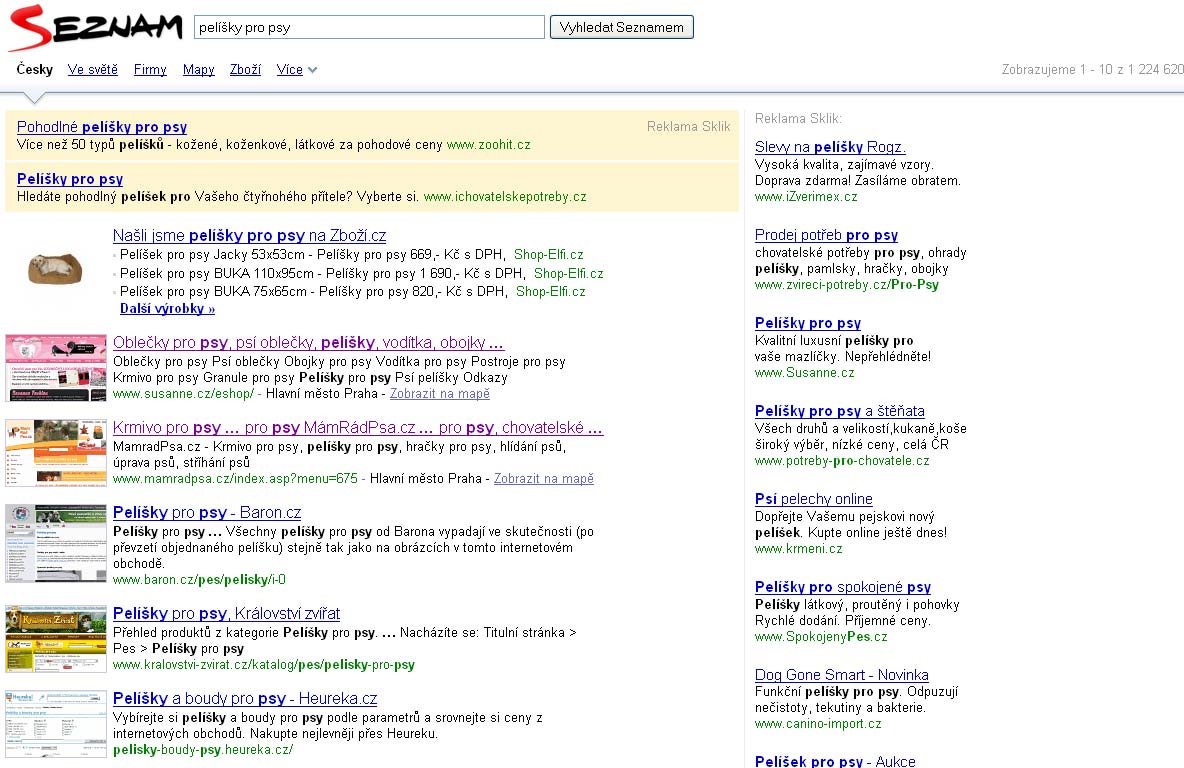Screen dimensions: 1184x768
Task: Open result 'Pelíšky pro psy - Baron.cz'
Action: pos(207,513)
